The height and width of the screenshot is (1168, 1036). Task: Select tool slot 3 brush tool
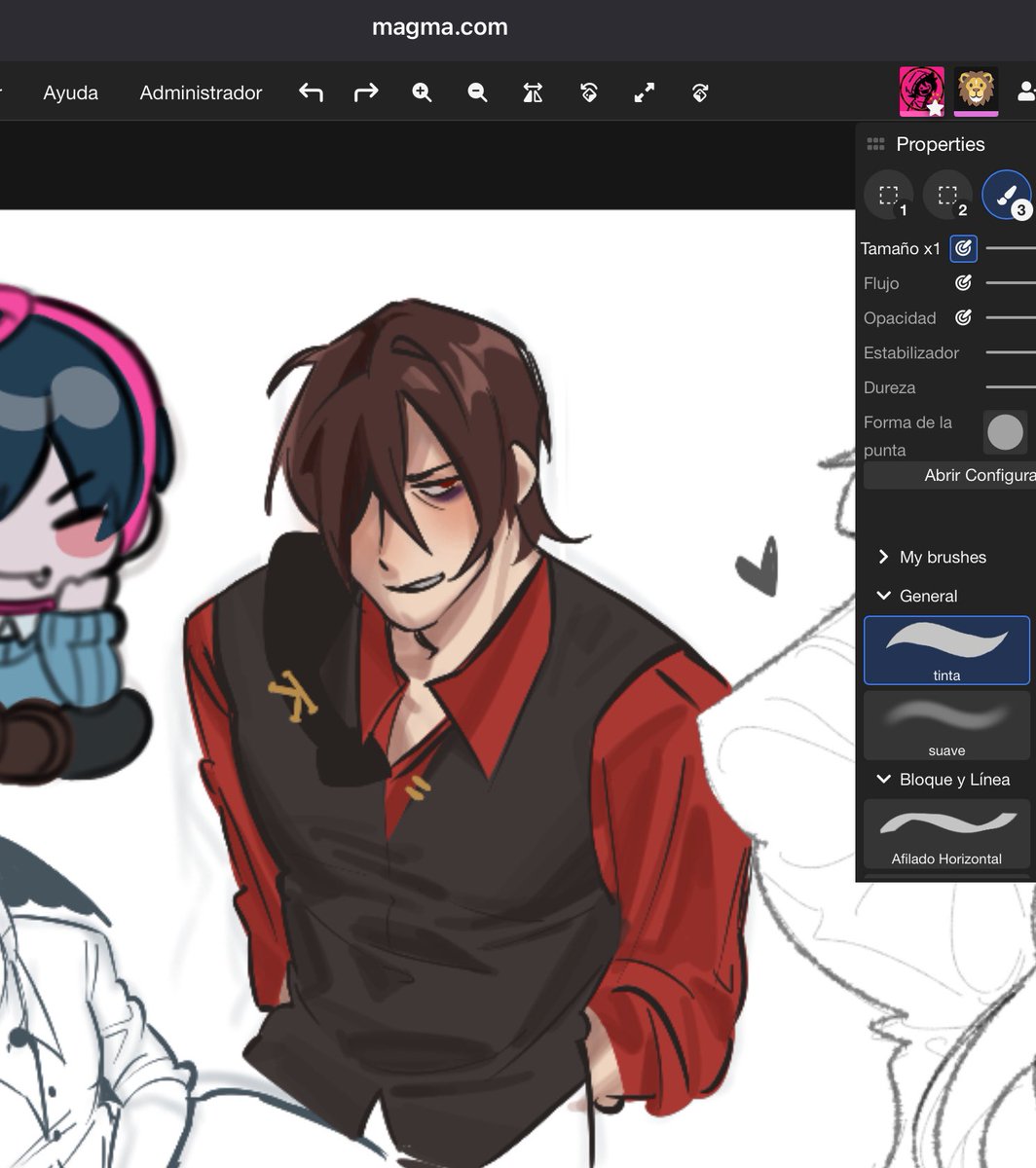click(1007, 195)
